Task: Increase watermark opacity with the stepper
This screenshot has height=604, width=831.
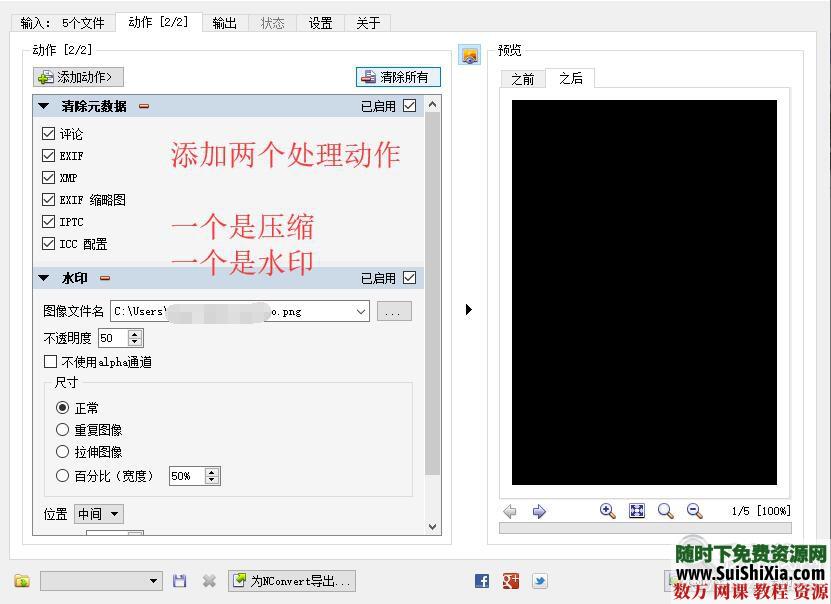Action: 136,333
